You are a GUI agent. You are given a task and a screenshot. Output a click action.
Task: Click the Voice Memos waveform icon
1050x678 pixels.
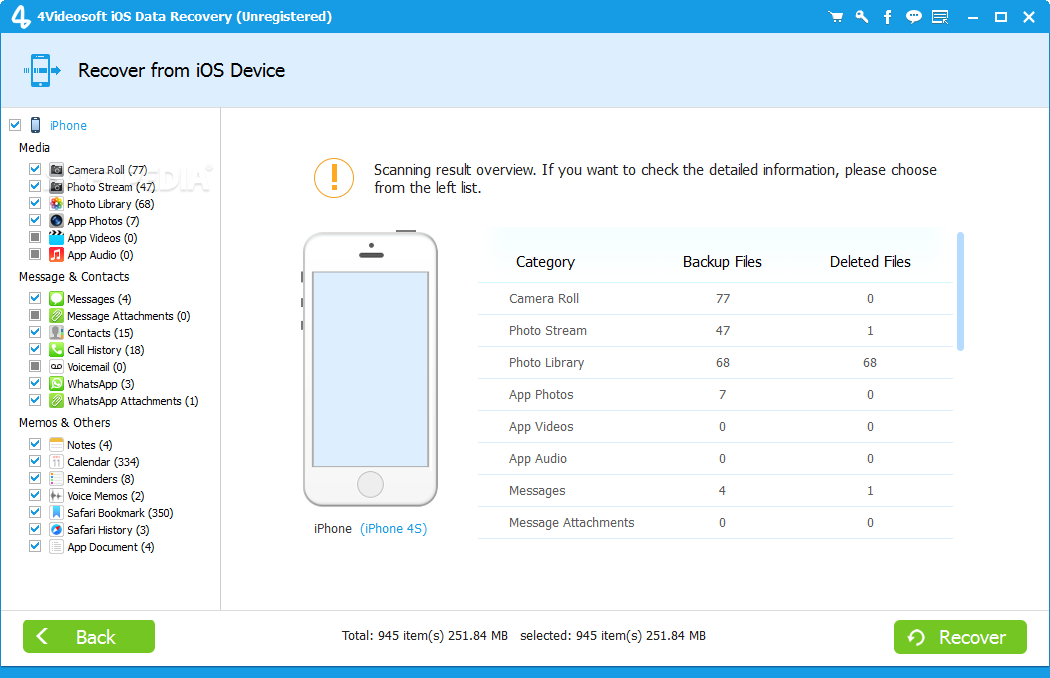56,495
